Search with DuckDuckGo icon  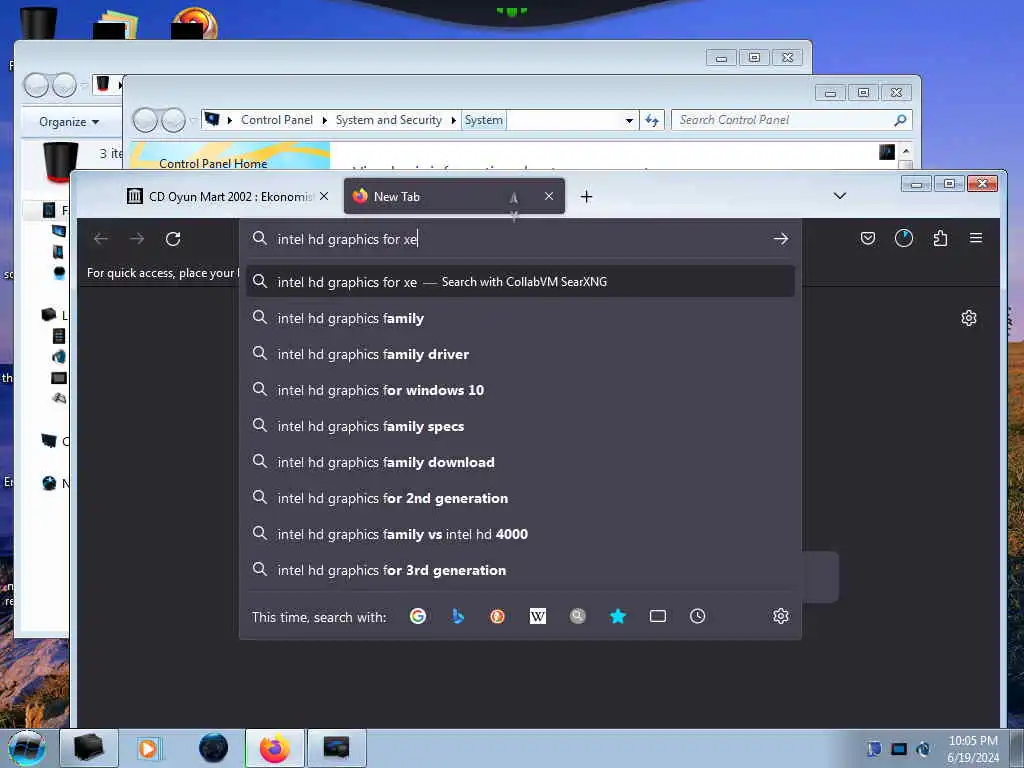(x=498, y=616)
